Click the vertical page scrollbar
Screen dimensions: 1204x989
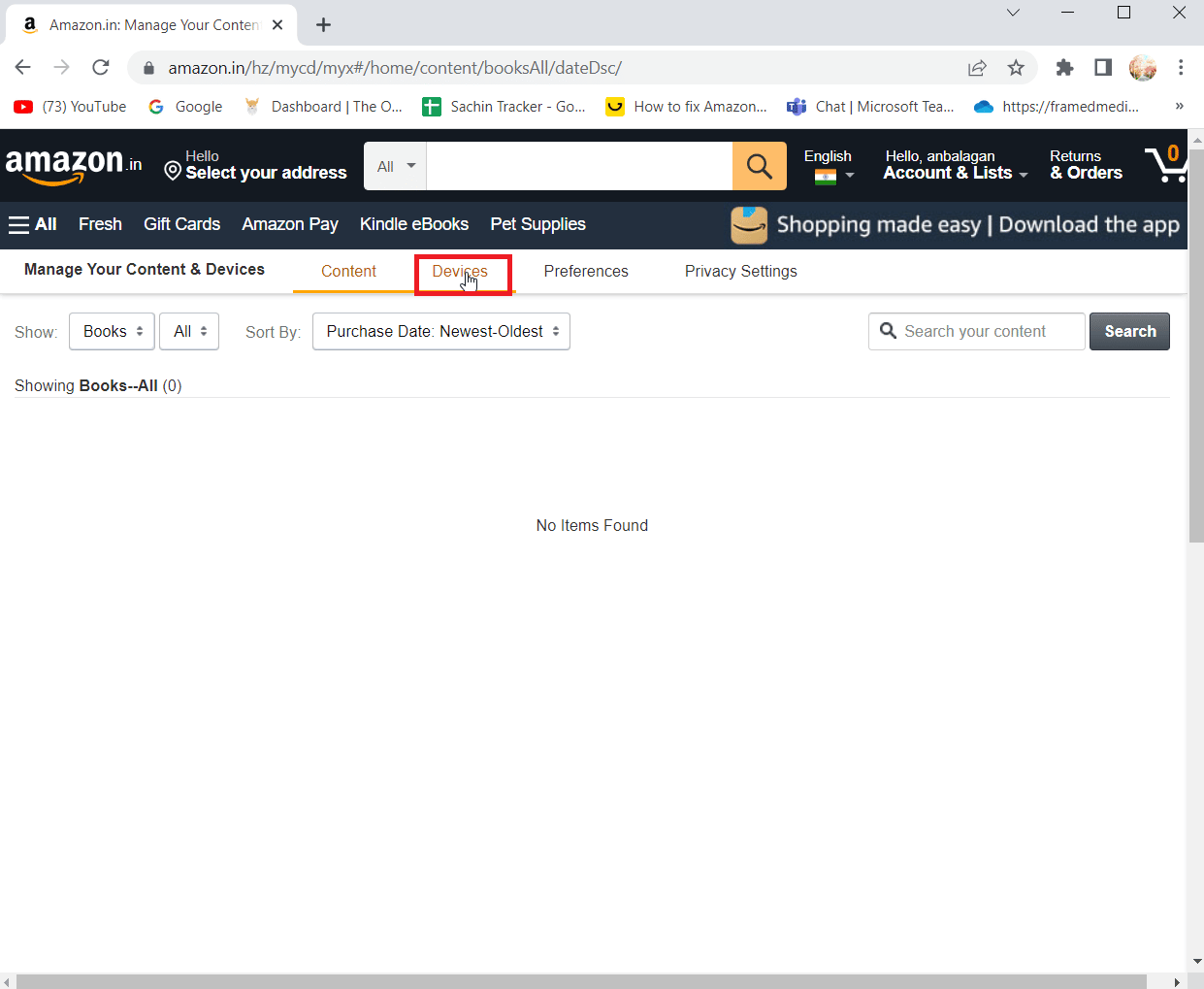click(x=1196, y=345)
